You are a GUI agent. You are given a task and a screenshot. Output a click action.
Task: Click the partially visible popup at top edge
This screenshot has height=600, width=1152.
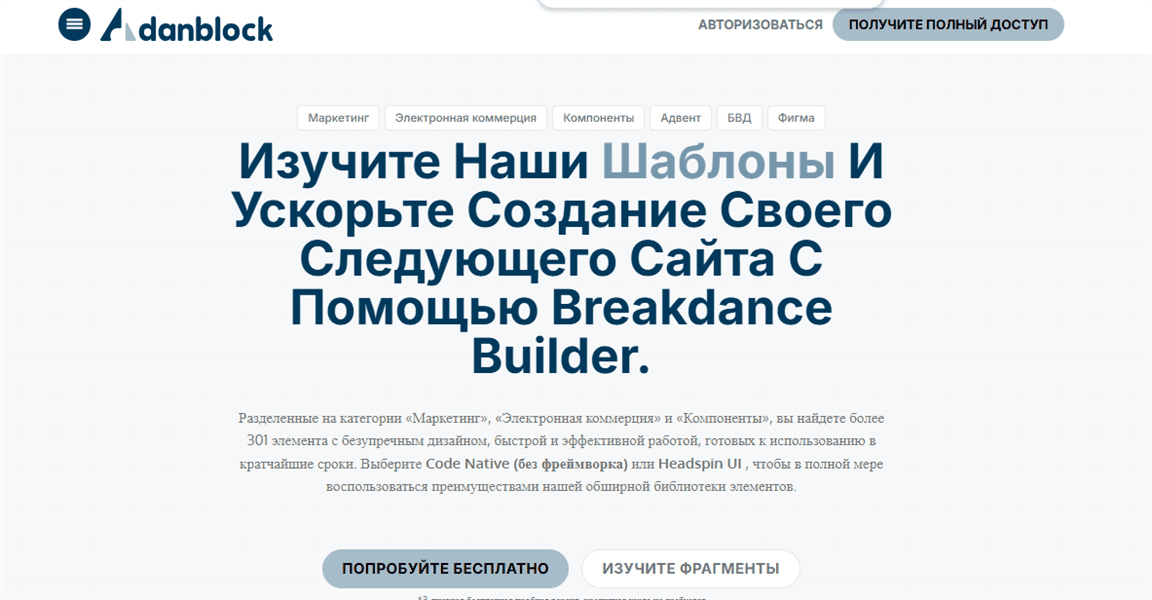click(x=710, y=4)
